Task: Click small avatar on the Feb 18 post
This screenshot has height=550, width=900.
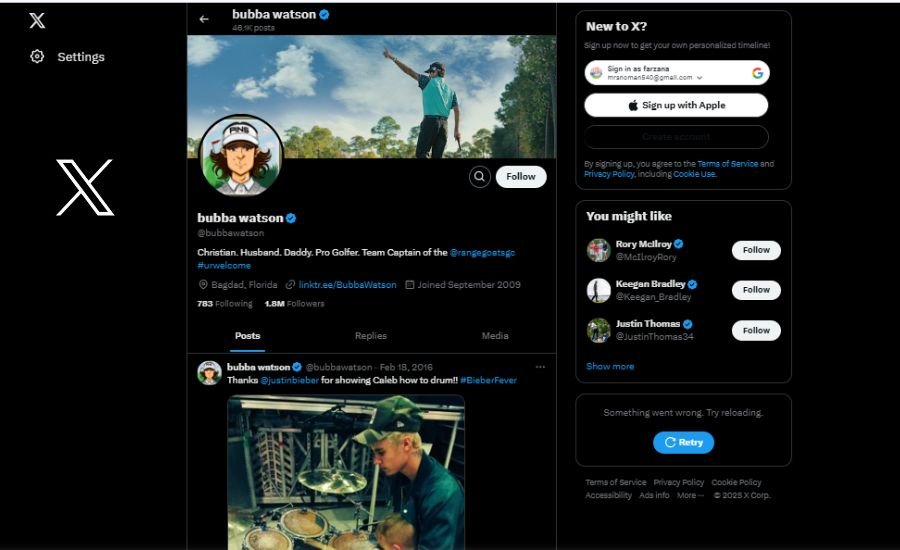Action: click(x=210, y=373)
